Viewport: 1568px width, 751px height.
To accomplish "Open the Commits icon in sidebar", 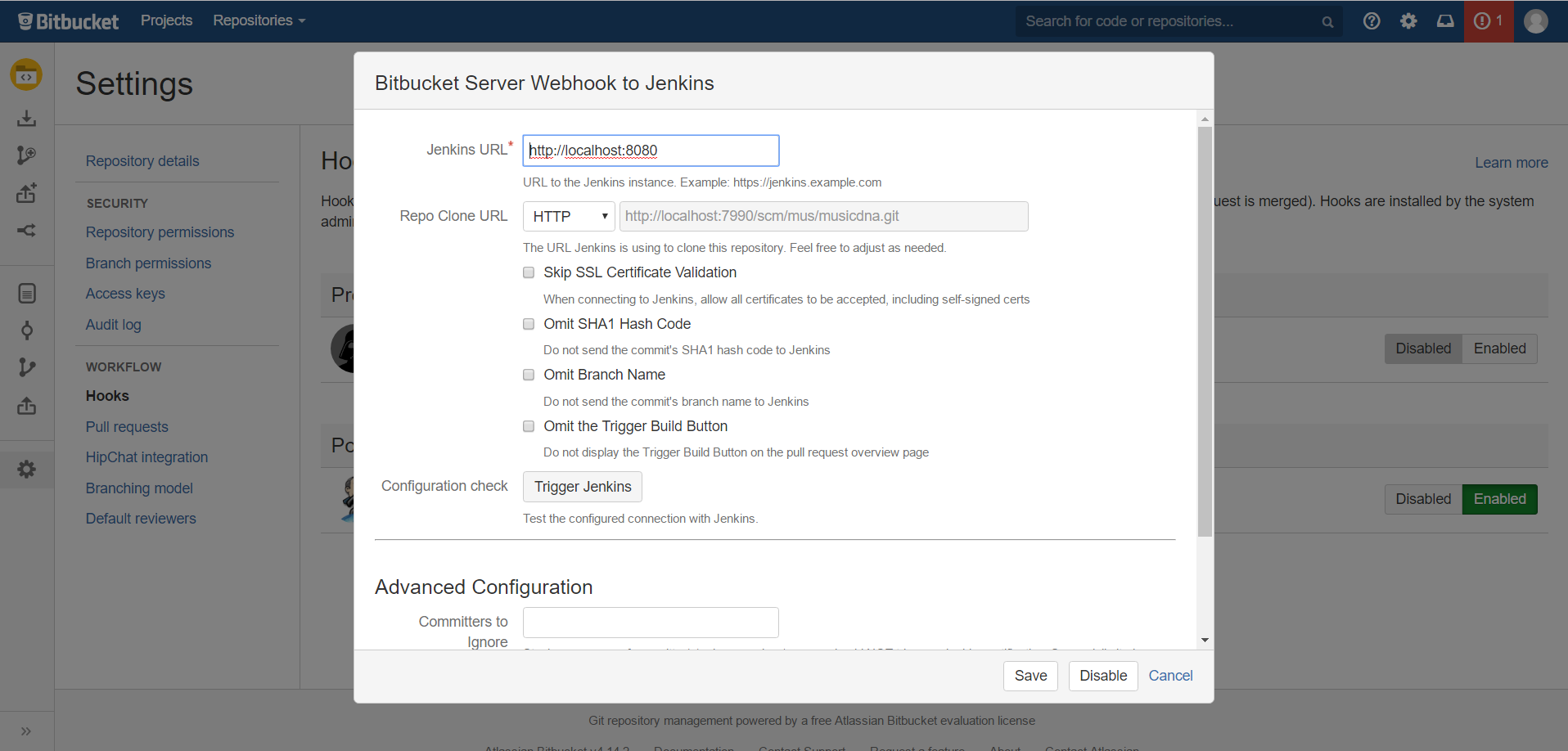I will pyautogui.click(x=27, y=331).
